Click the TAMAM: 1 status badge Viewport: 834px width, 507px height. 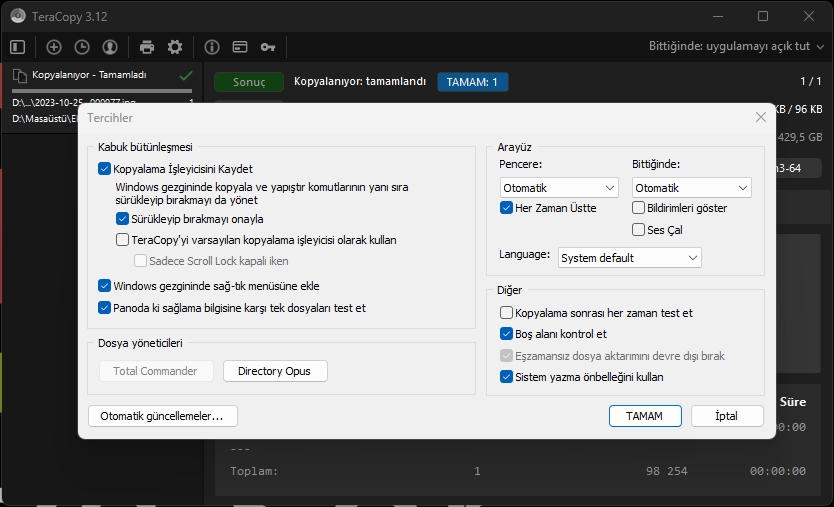[x=472, y=82]
